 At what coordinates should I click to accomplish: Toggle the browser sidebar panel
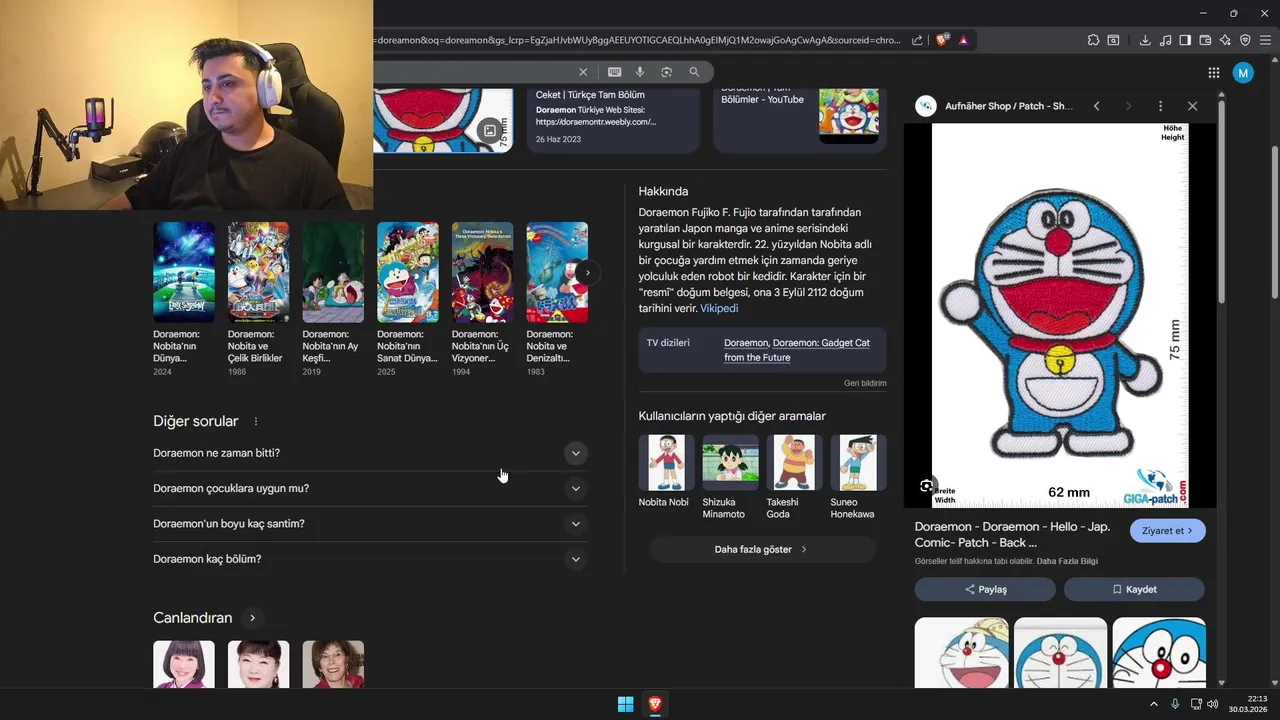point(1185,40)
